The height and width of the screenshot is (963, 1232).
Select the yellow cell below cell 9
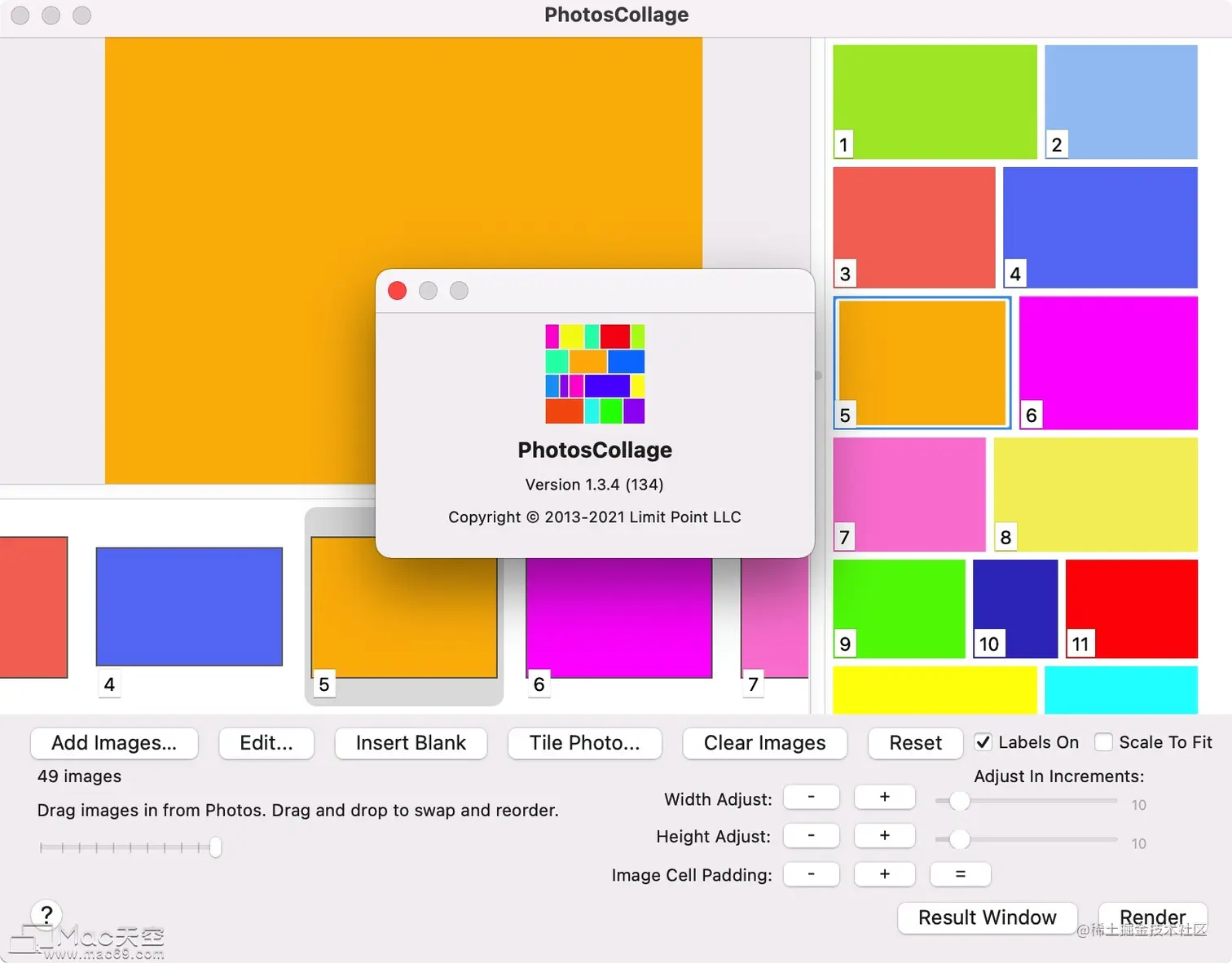[935, 690]
